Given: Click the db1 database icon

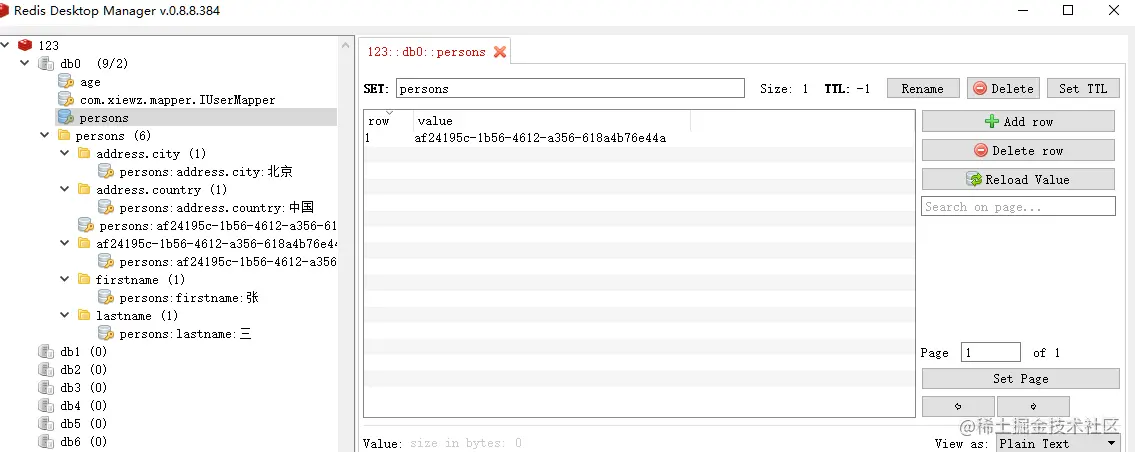Looking at the screenshot, I should 46,352.
